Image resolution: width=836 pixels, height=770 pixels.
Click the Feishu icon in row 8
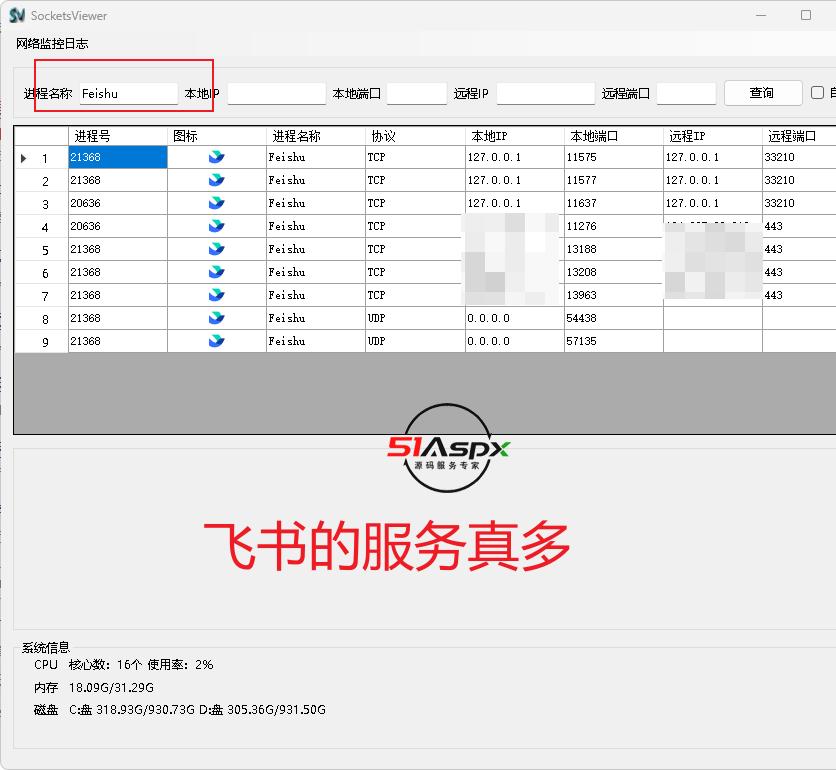[216, 317]
